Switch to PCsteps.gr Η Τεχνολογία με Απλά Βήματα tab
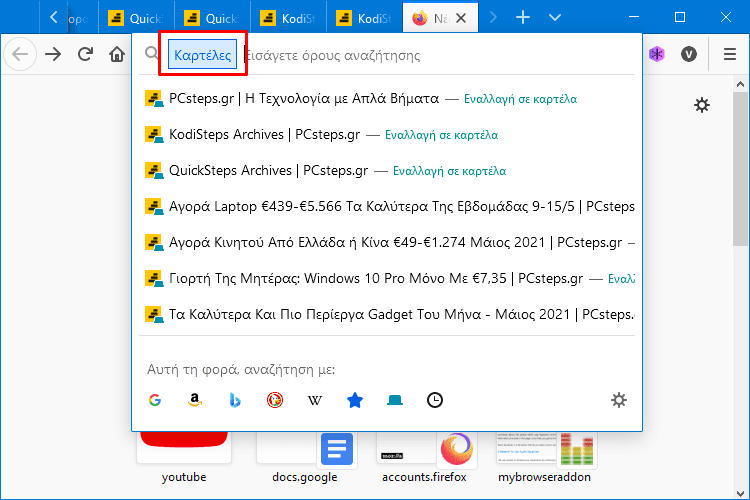The width and height of the screenshot is (750, 500). tap(389, 99)
